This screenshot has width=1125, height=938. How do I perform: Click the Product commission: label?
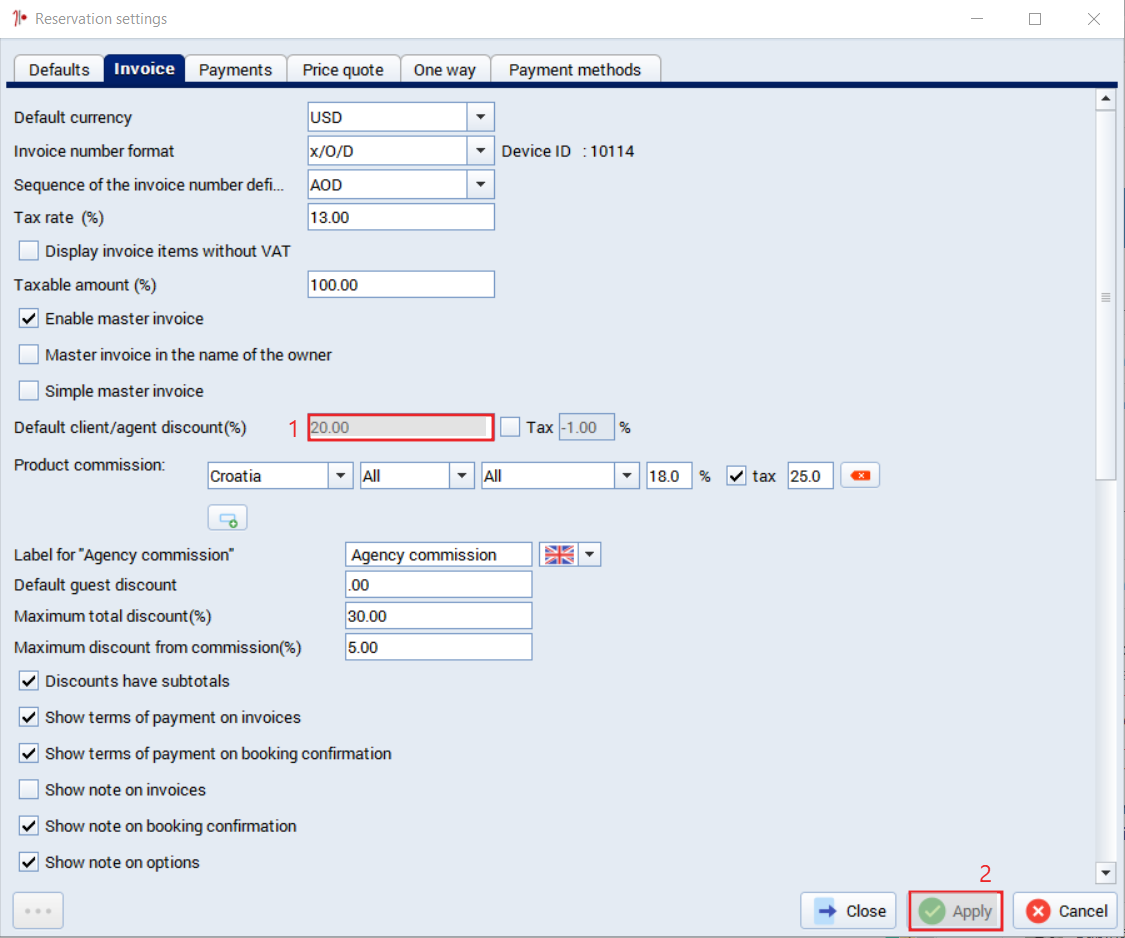point(89,464)
